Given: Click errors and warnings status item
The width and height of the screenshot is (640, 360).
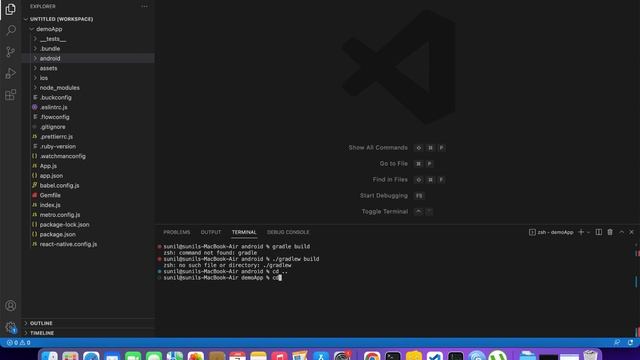Looking at the screenshot, I should pyautogui.click(x=18, y=343).
